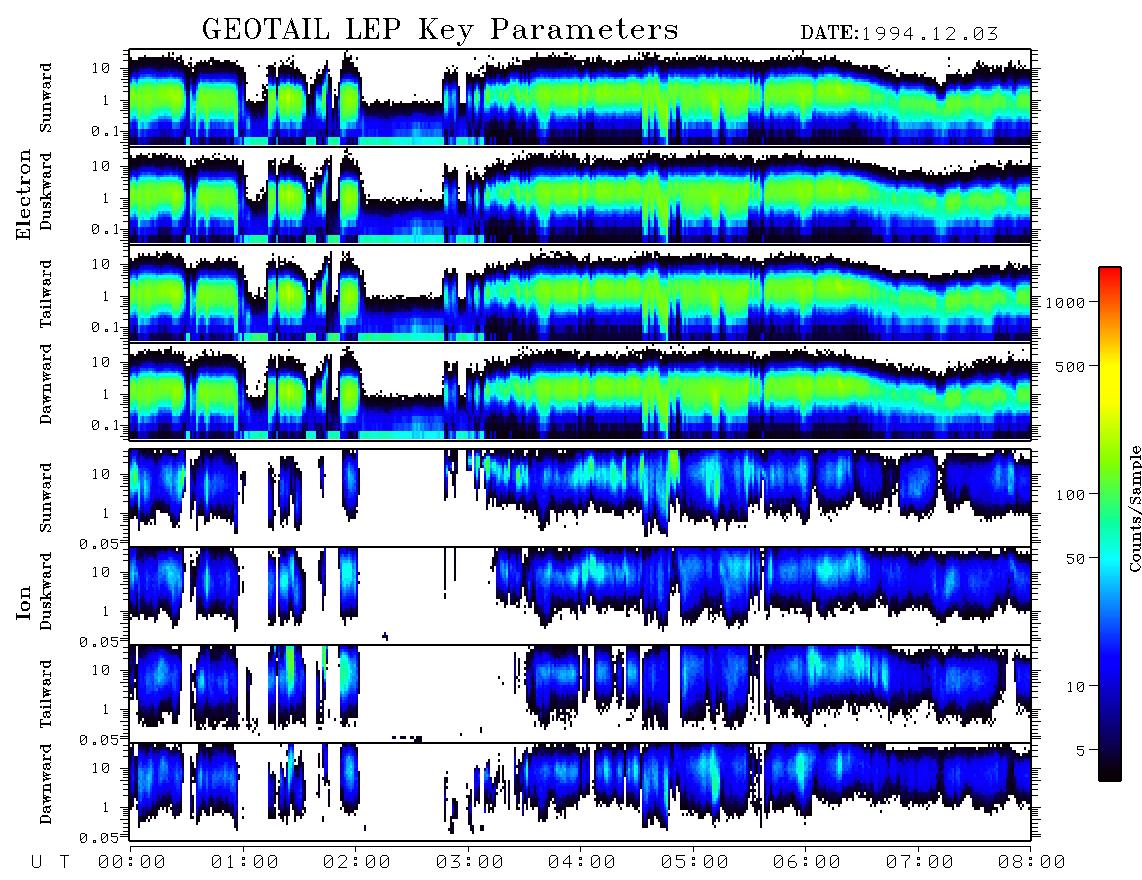
Task: Select the Ion "Tailward" axis label
Action: click(46, 694)
